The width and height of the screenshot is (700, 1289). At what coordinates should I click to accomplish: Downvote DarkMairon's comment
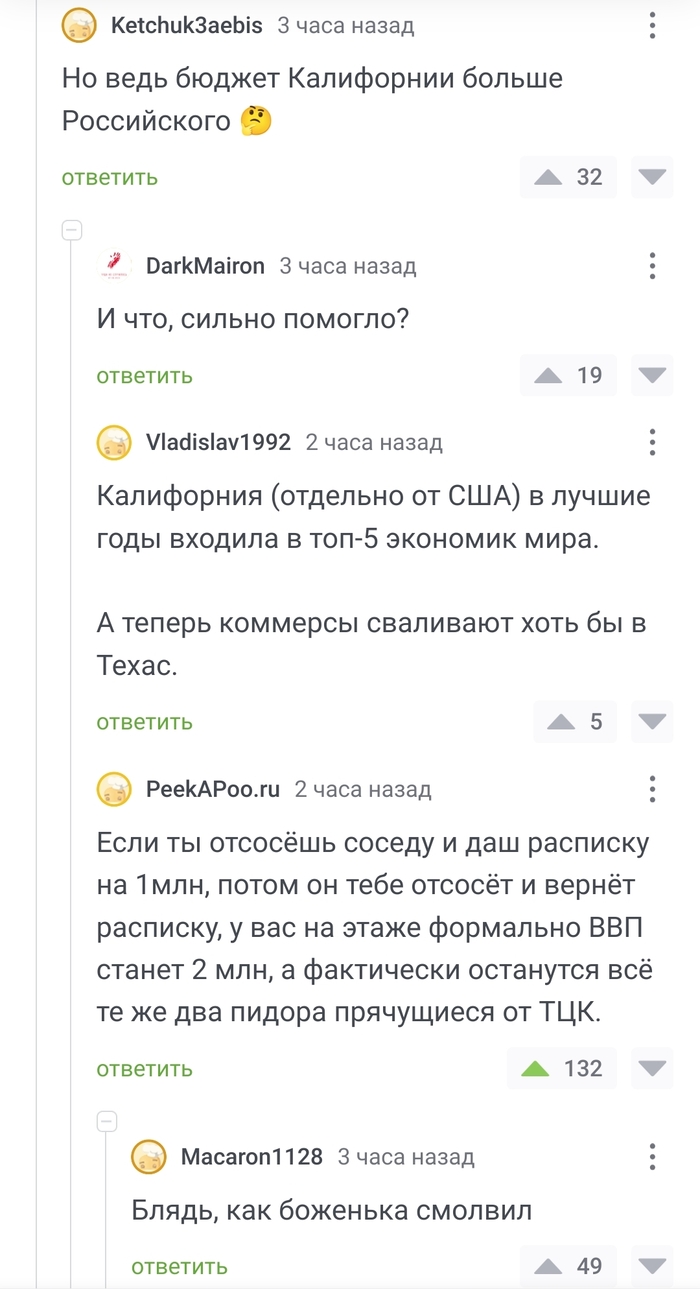[651, 375]
